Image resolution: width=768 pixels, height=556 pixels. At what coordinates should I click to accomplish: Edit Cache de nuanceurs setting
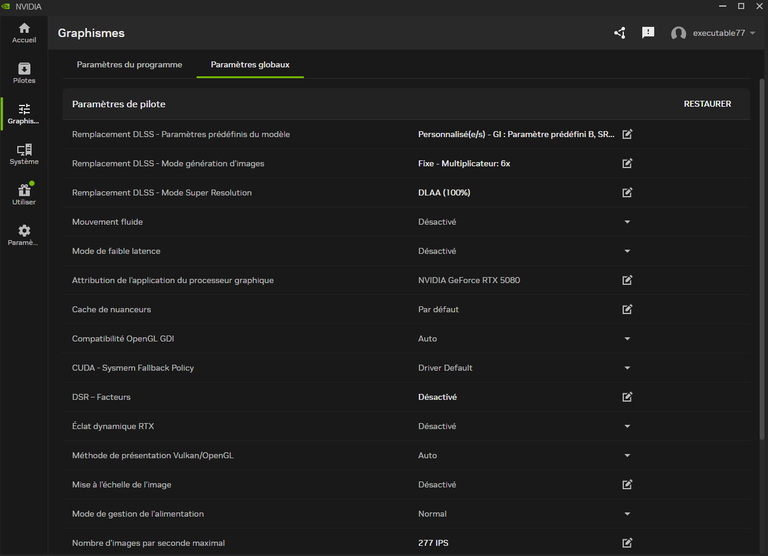pos(627,310)
